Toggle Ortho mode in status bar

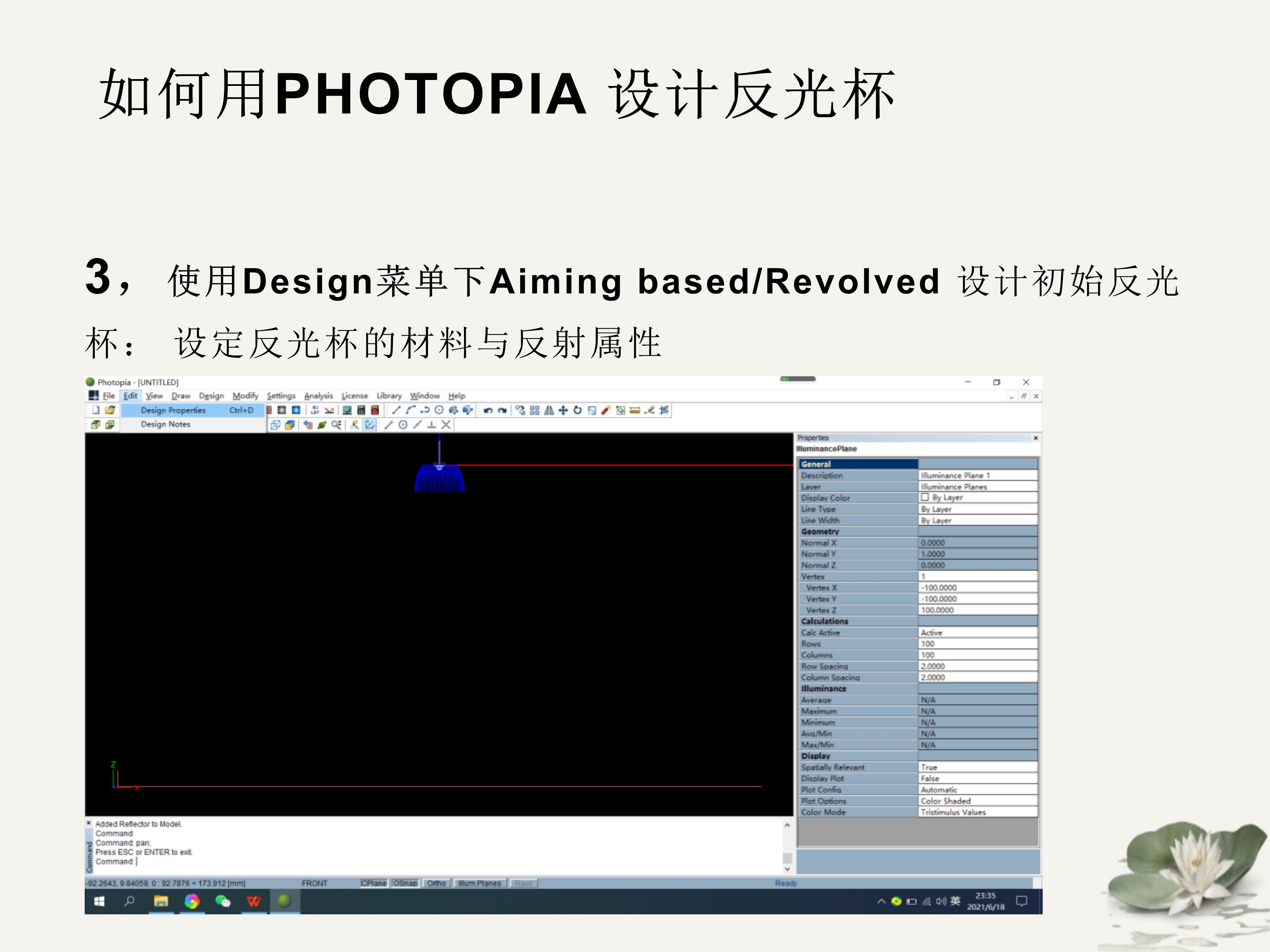436,883
